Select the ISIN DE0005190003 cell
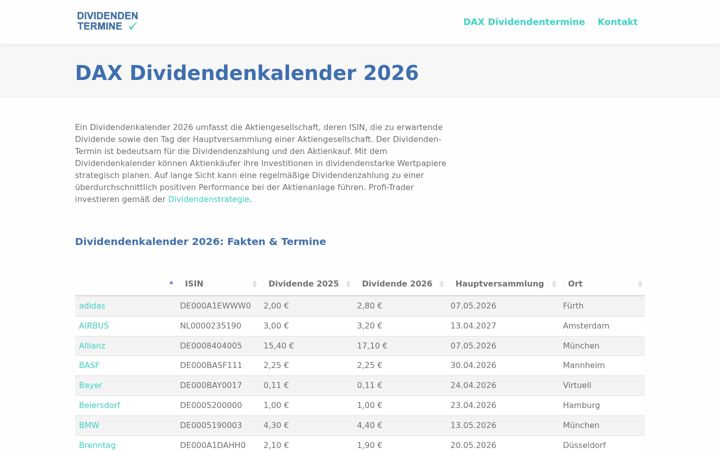Viewport: 720px width, 450px height. click(211, 425)
